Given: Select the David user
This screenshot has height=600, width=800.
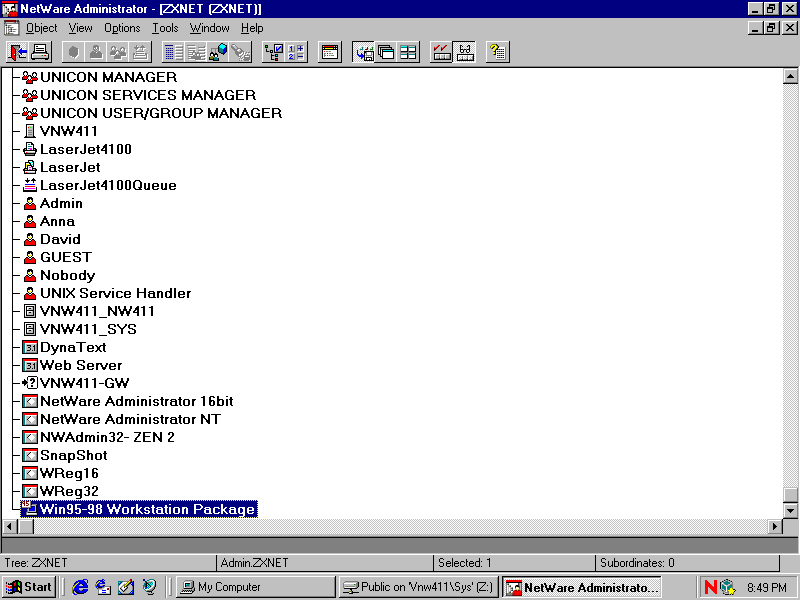Looking at the screenshot, I should pos(52,239).
